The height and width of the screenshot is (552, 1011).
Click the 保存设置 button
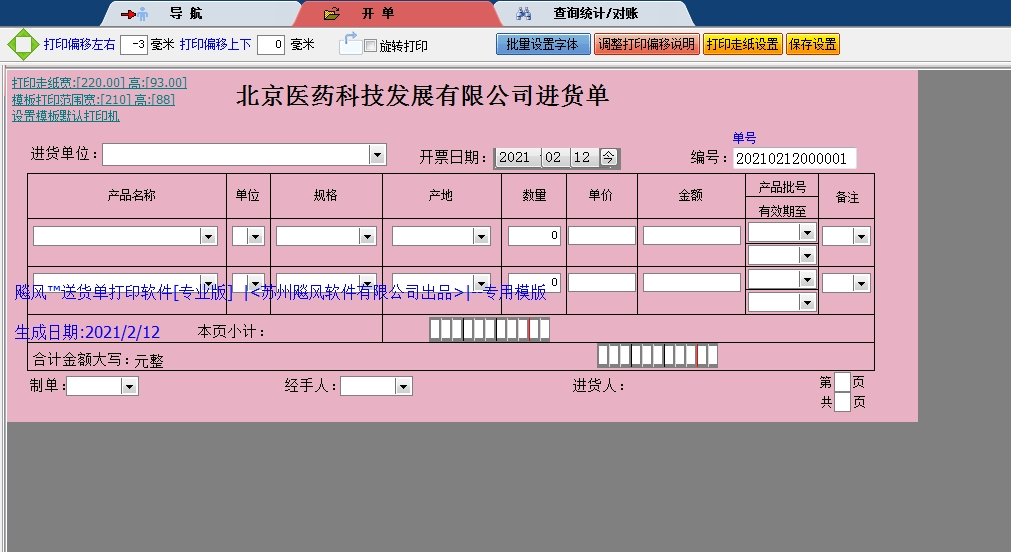[x=812, y=45]
